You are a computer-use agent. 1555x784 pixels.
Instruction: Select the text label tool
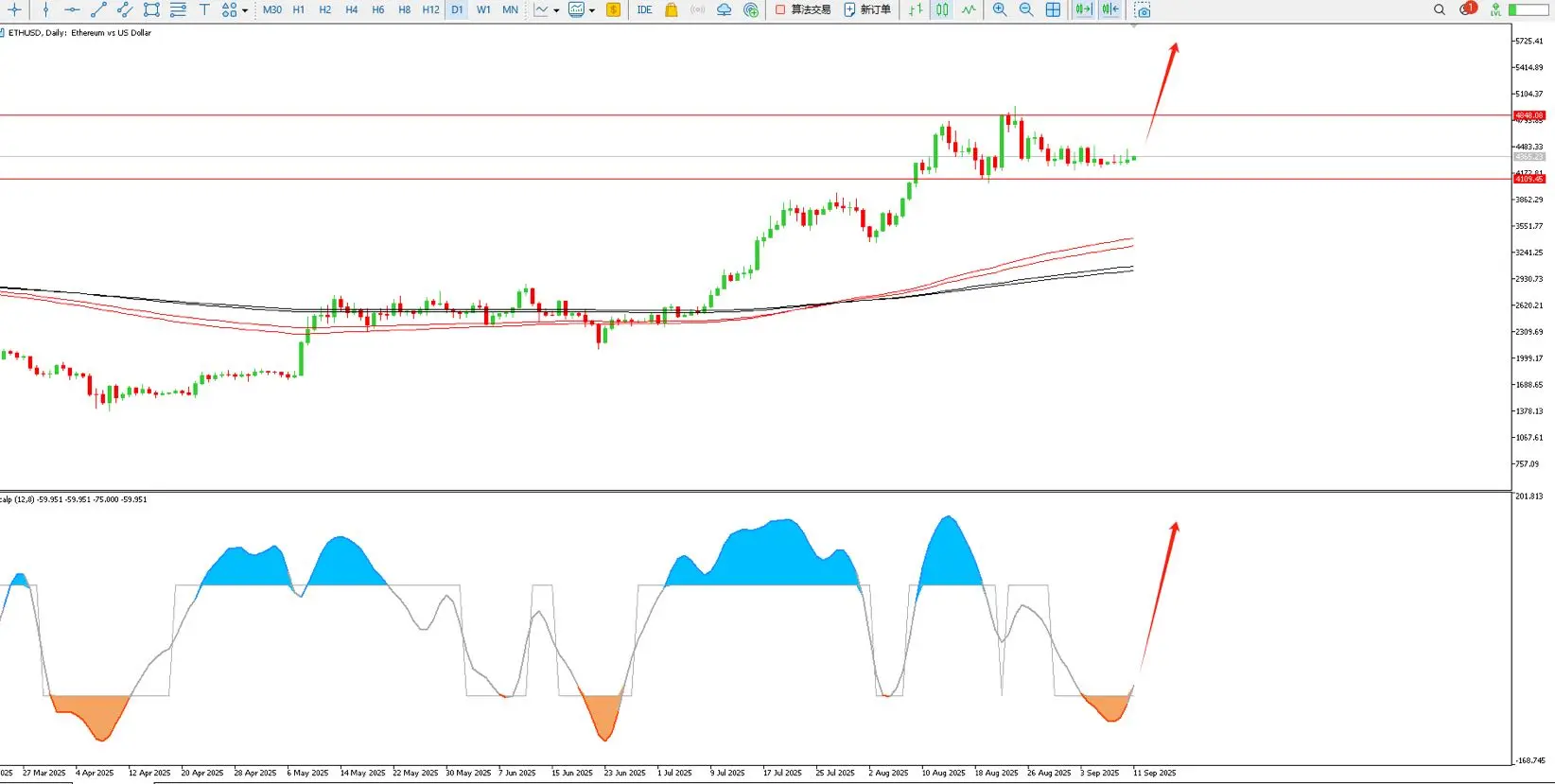(204, 9)
